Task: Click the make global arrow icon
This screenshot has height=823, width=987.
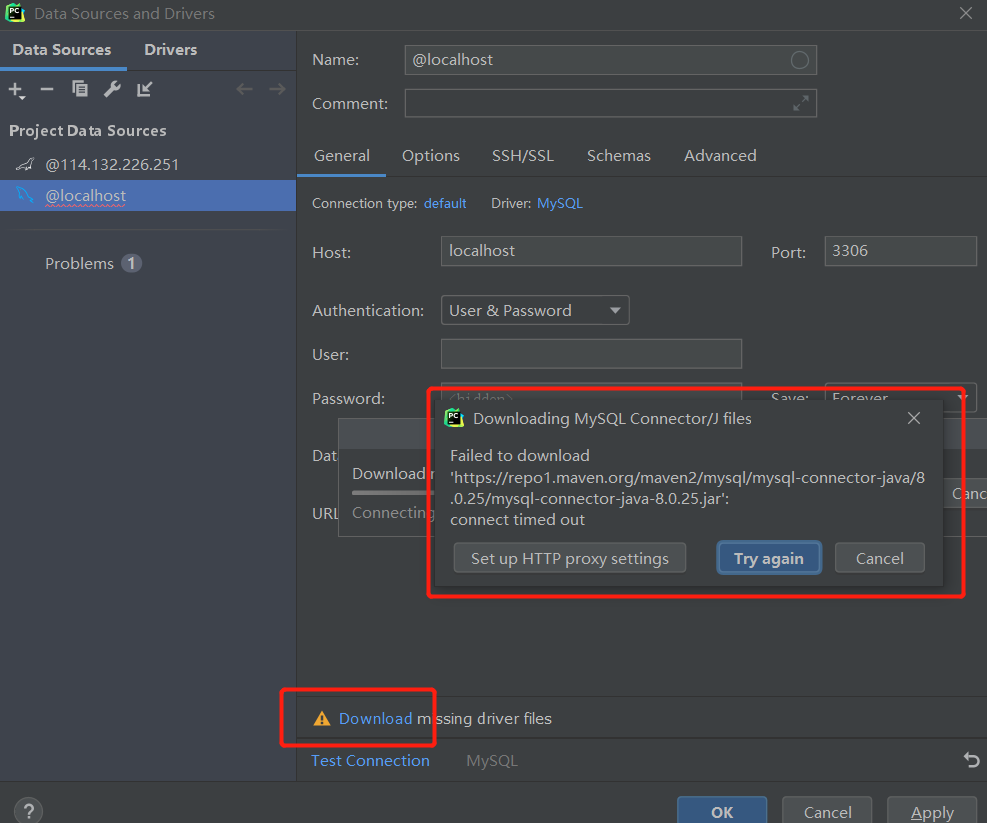Action: tap(144, 89)
